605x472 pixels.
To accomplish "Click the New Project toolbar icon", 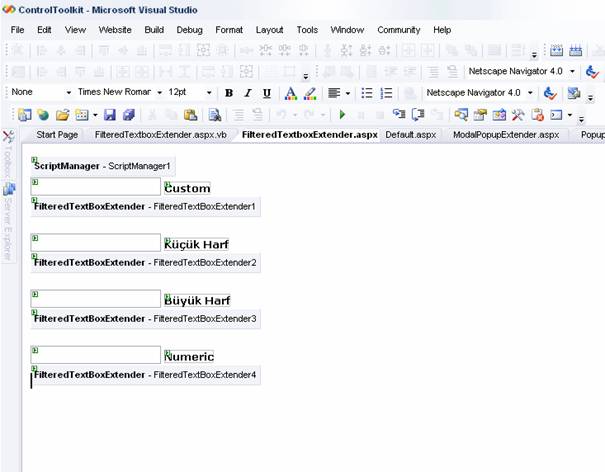I will 24,115.
